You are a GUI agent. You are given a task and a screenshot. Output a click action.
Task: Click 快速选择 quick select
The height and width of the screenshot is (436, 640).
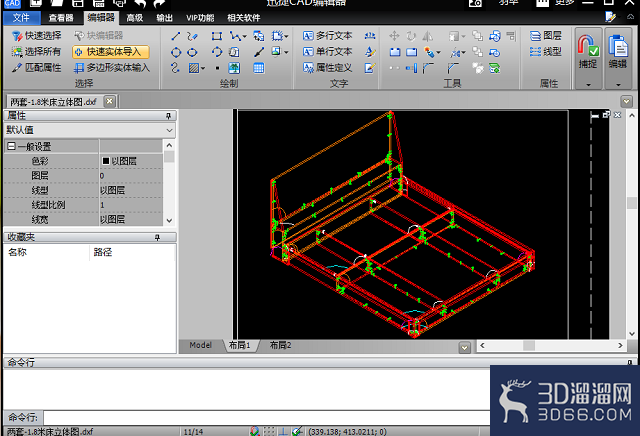coord(37,36)
